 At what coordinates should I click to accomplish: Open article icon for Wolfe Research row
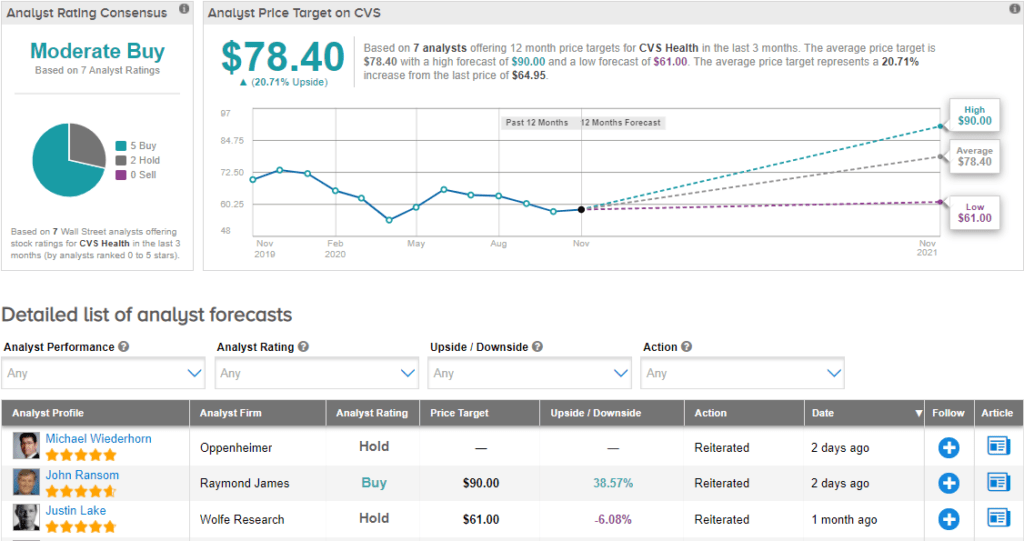tap(998, 517)
